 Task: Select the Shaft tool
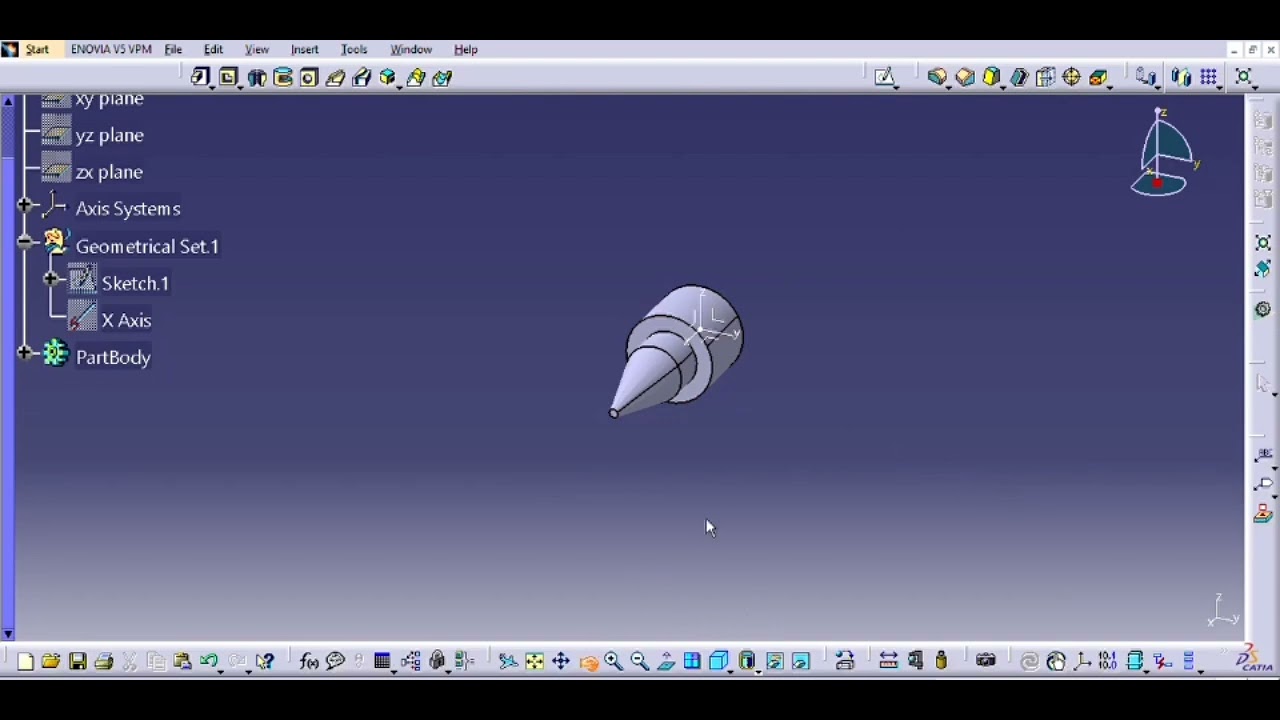257,78
